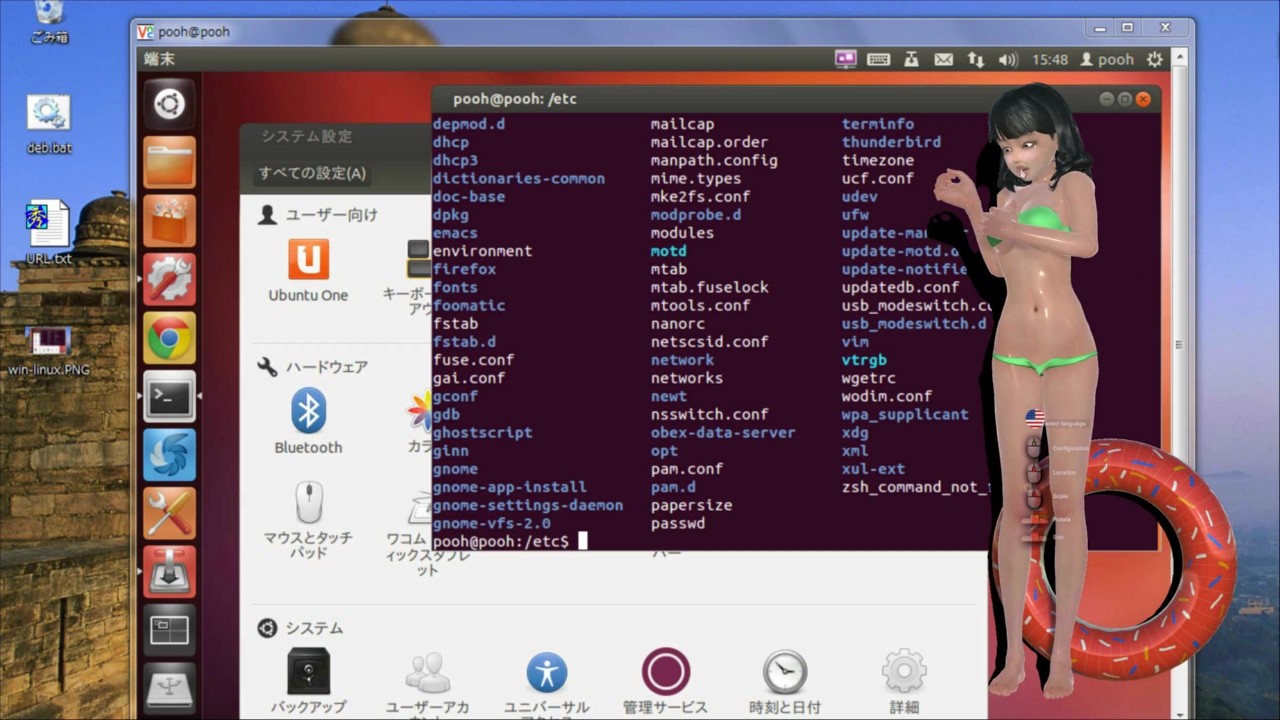The height and width of the screenshot is (720, 1280).
Task: Open the keyboard input indicator menu
Action: tap(878, 59)
